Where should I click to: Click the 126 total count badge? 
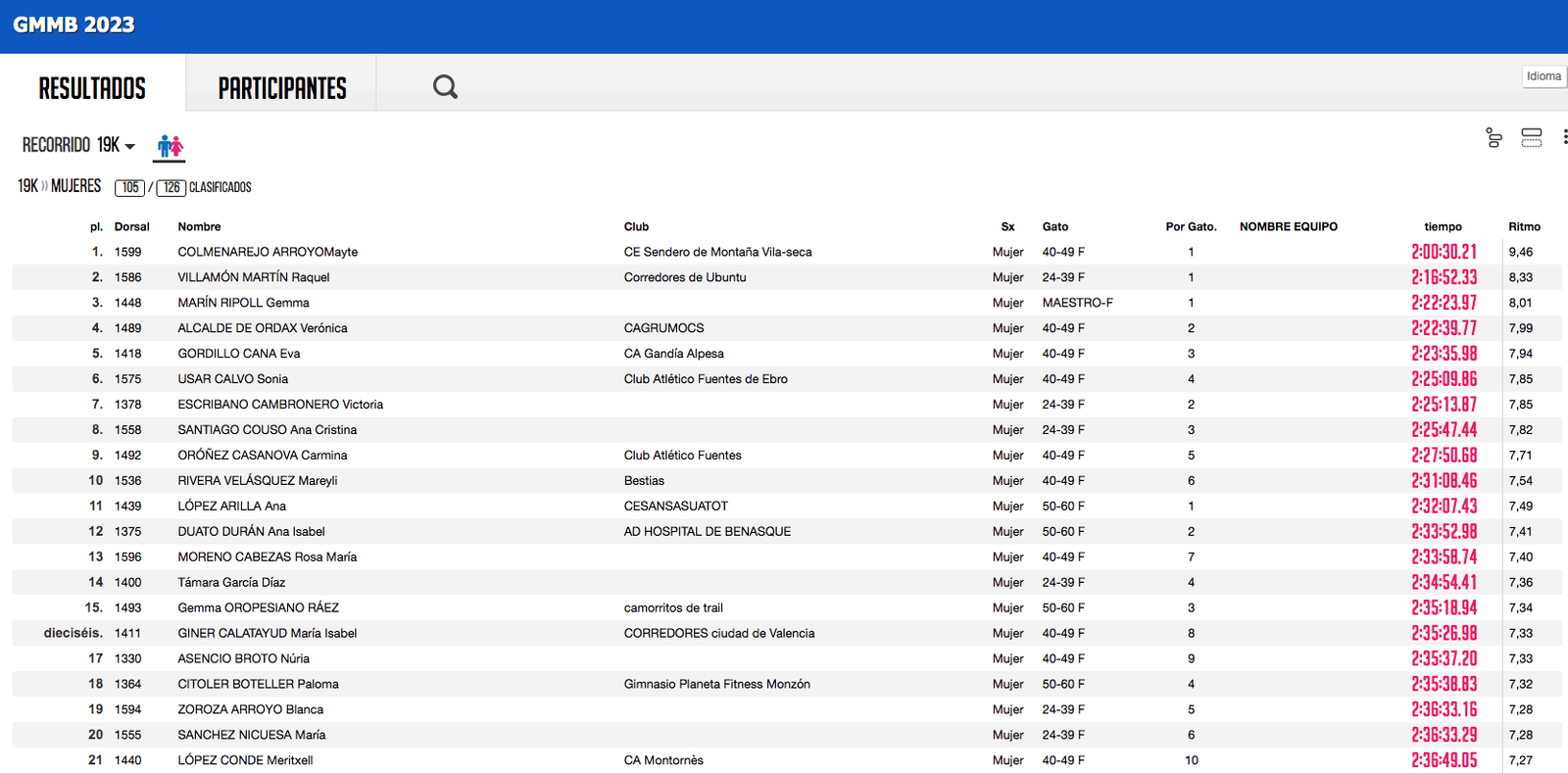pos(171,187)
